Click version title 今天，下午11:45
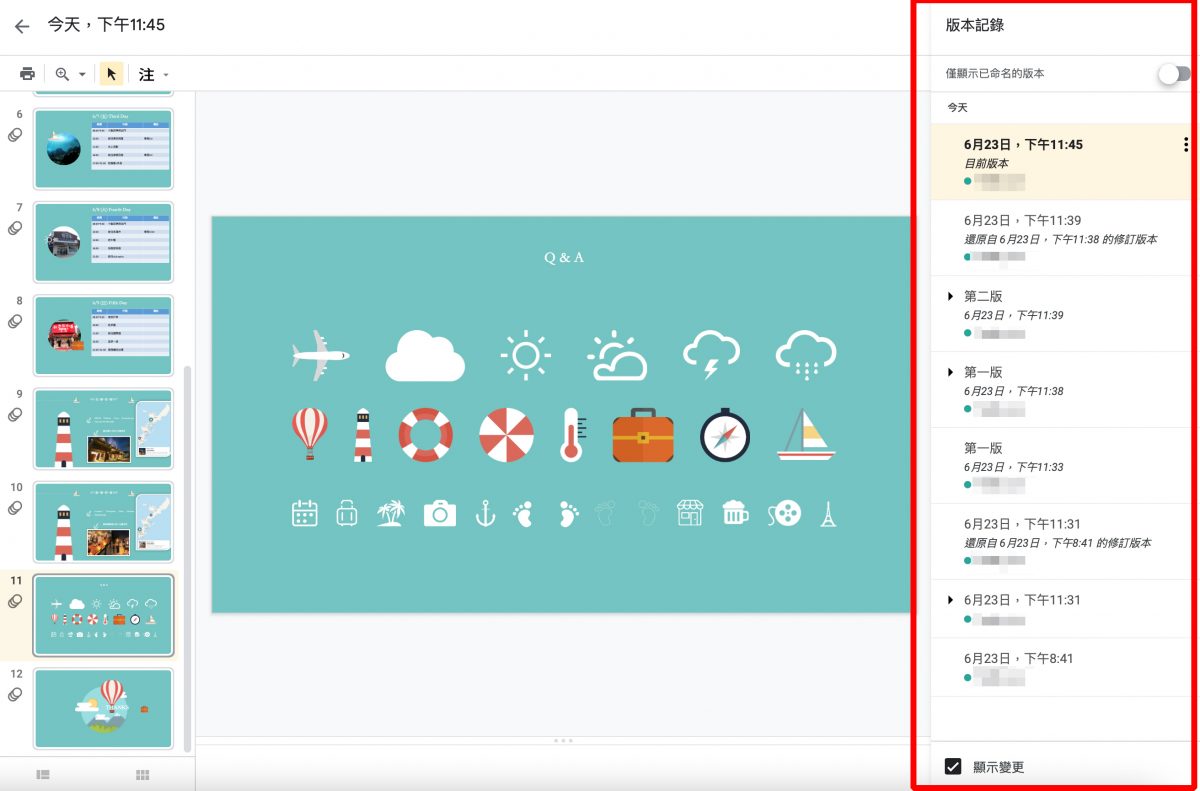Screen dimensions: 1200x791 point(106,24)
